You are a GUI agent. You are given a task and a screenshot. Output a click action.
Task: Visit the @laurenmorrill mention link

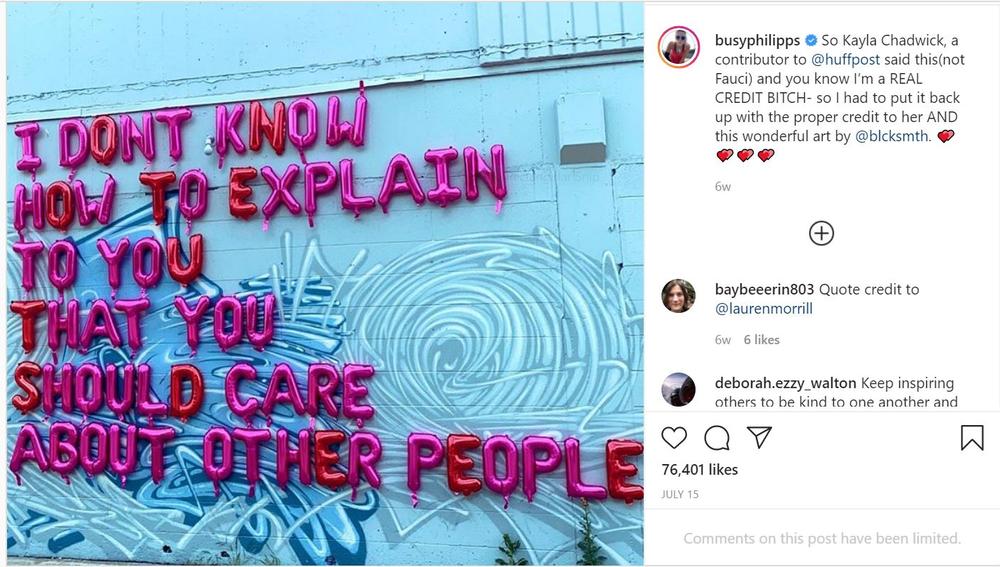pyautogui.click(x=763, y=309)
